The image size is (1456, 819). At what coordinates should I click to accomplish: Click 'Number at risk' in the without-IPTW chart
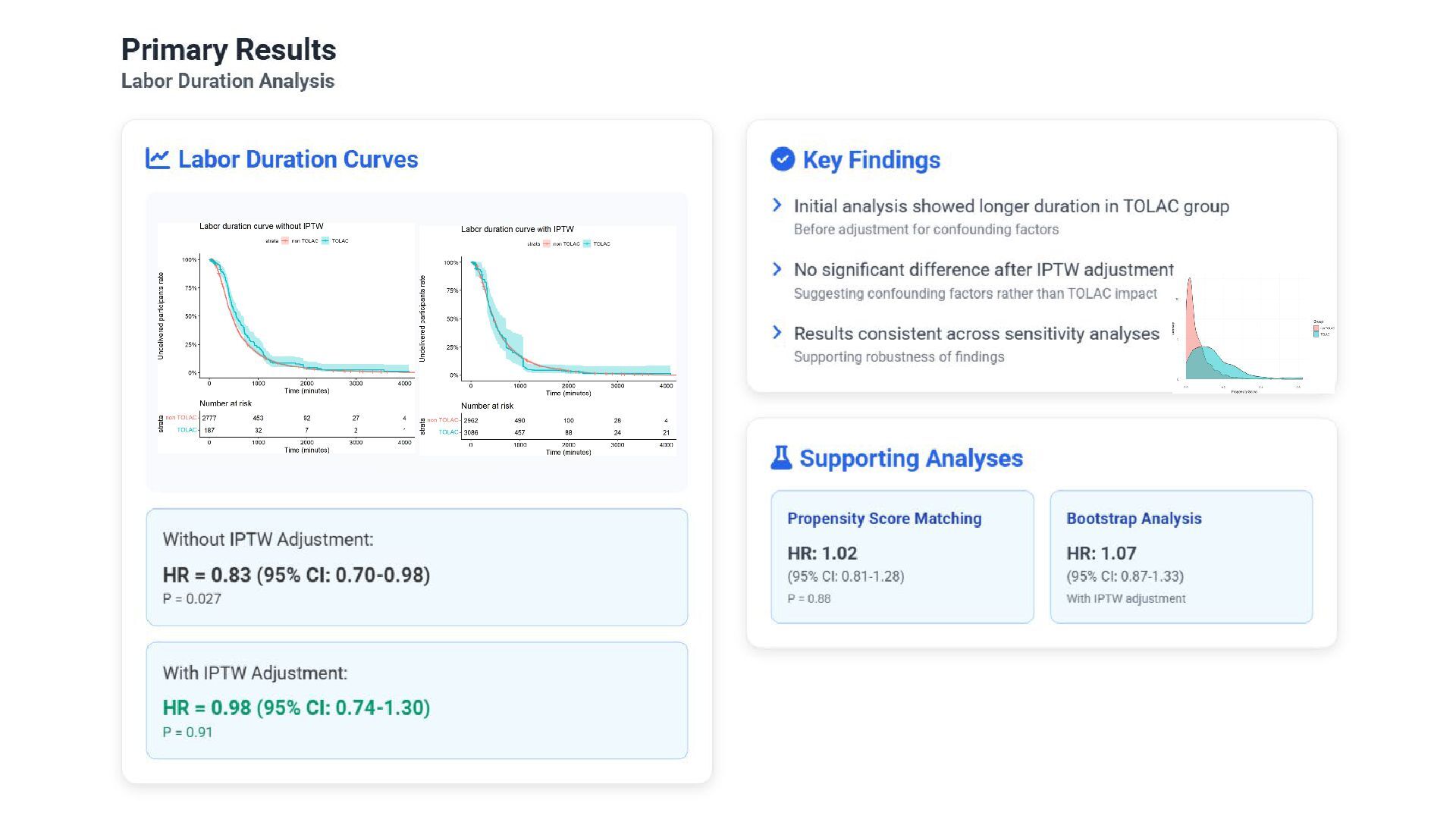pos(225,403)
